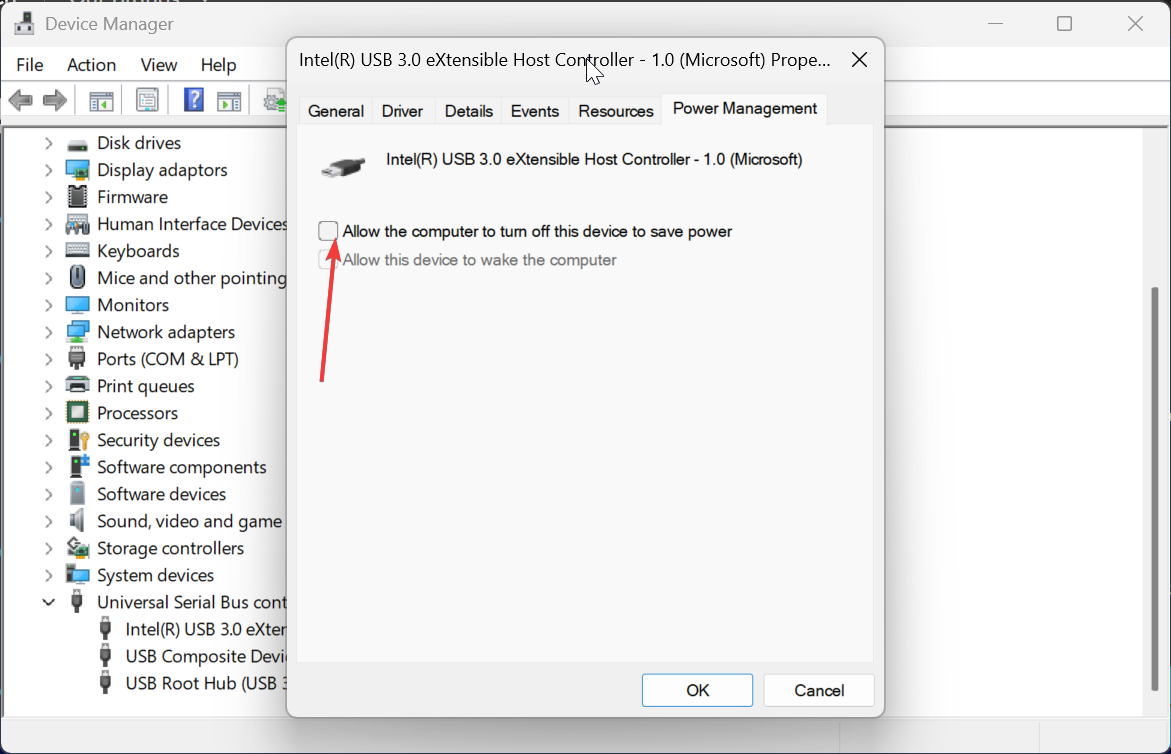Select the Software devices tree item
1171x754 pixels.
click(x=161, y=494)
